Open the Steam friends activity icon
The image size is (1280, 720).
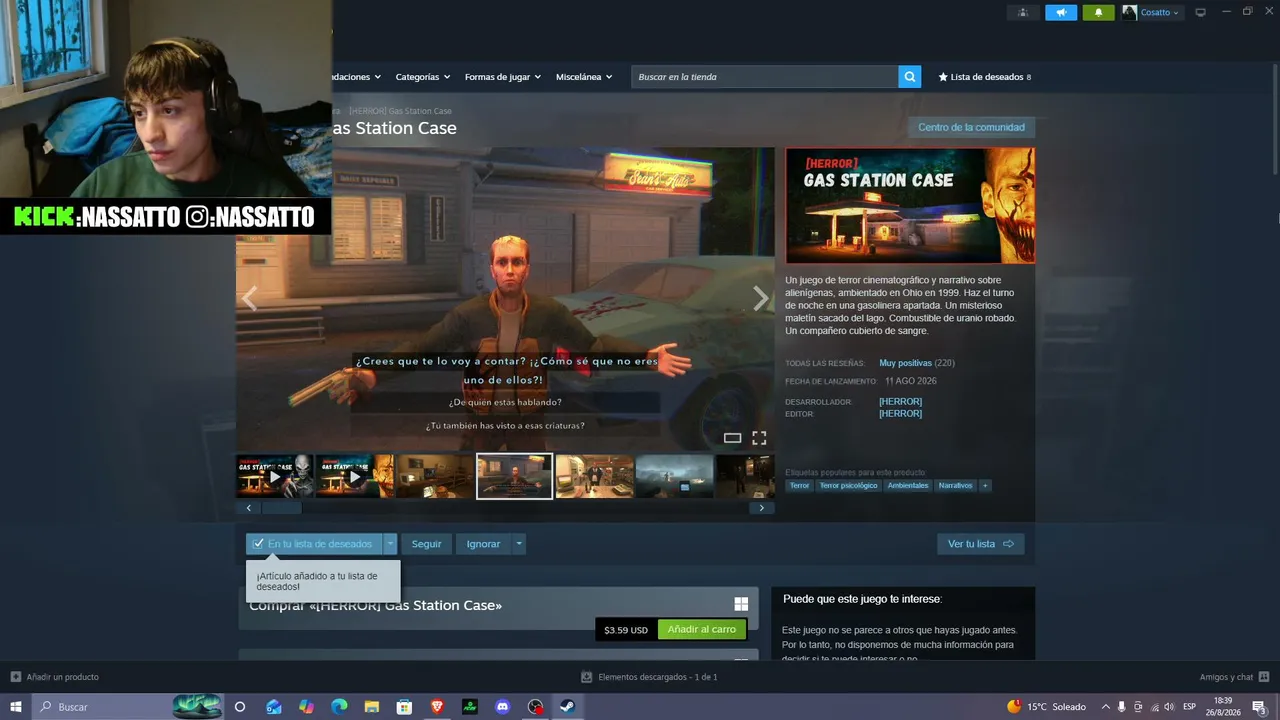pos(1023,12)
